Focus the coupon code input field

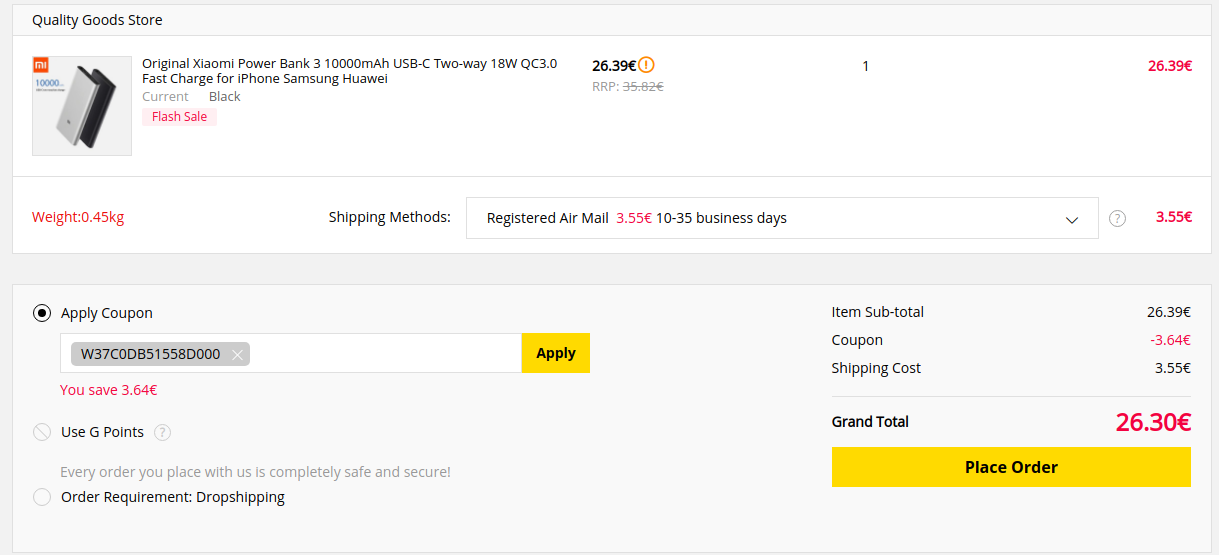tap(291, 353)
